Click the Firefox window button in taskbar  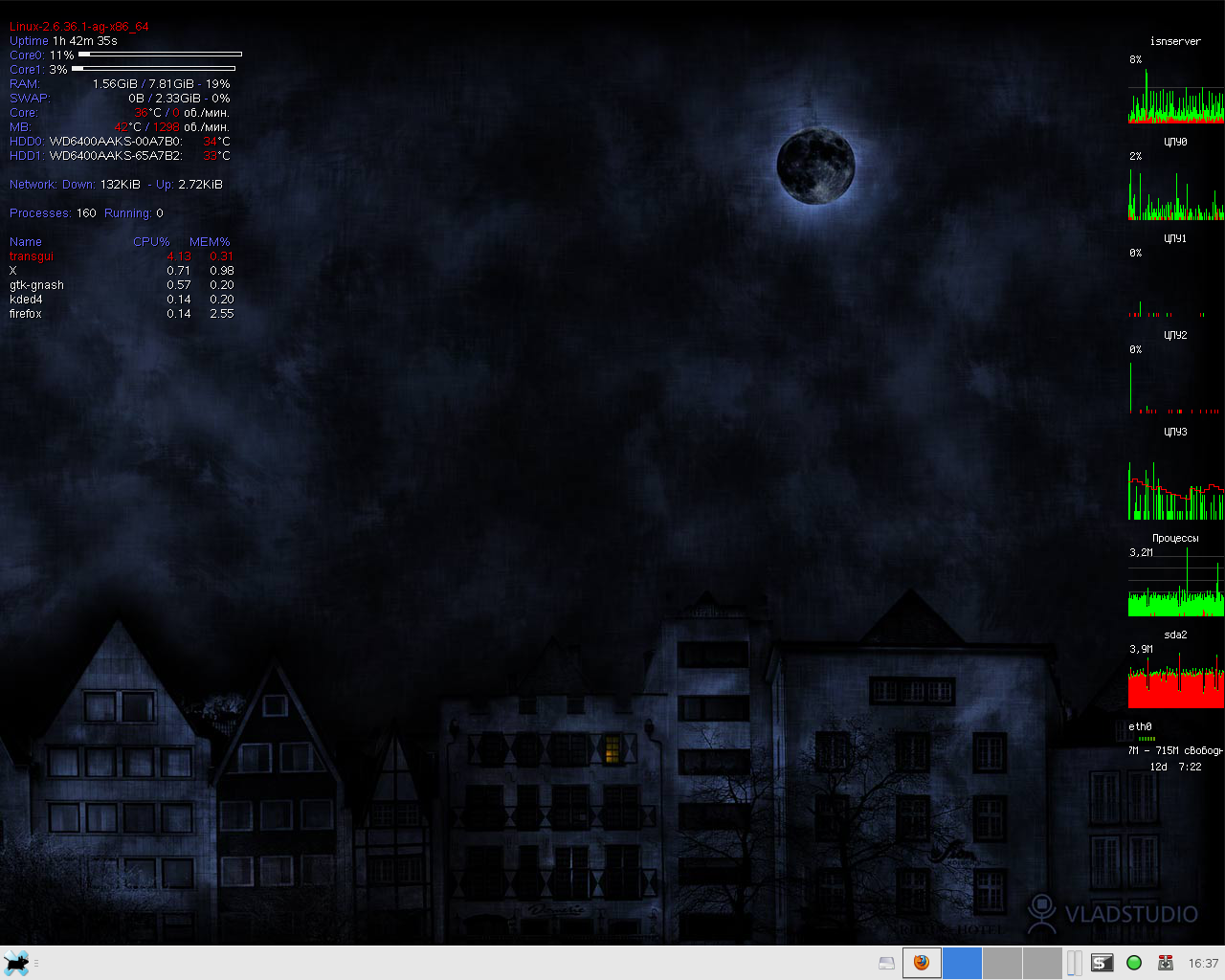(x=922, y=963)
